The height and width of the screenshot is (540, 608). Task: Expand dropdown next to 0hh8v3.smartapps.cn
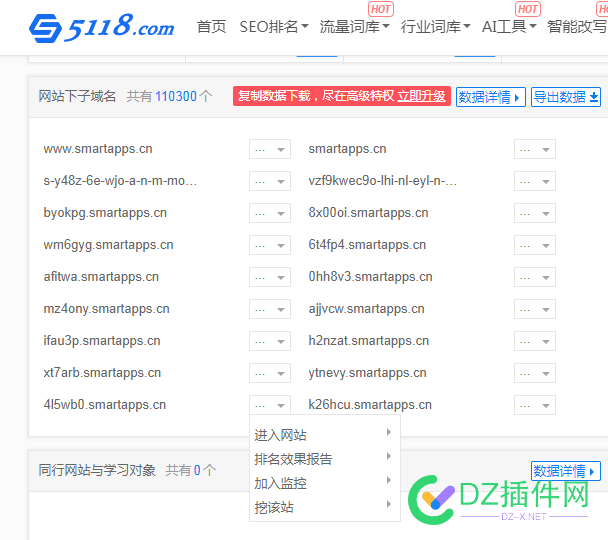[535, 277]
